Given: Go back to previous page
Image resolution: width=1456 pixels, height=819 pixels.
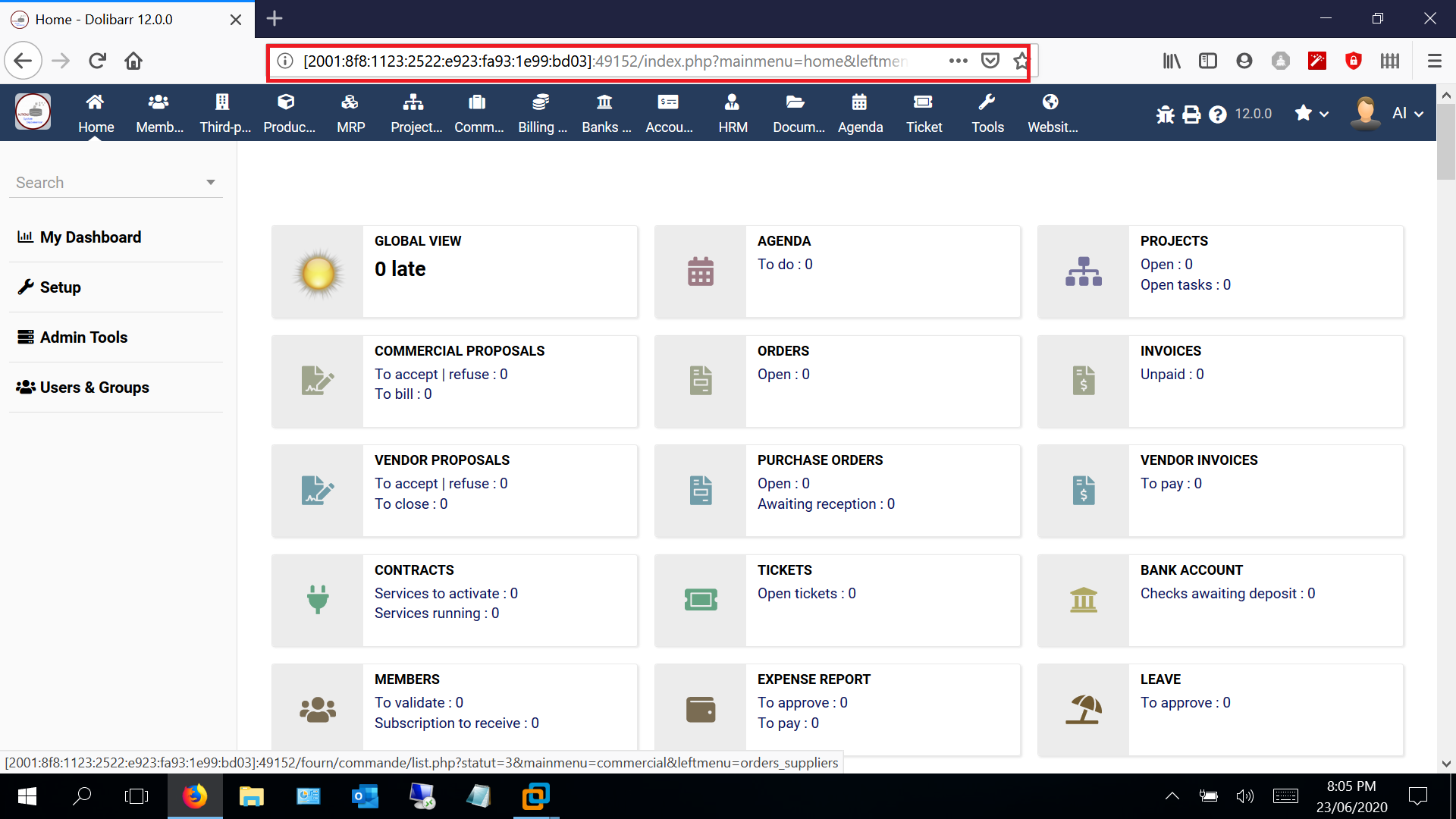Looking at the screenshot, I should click(23, 61).
